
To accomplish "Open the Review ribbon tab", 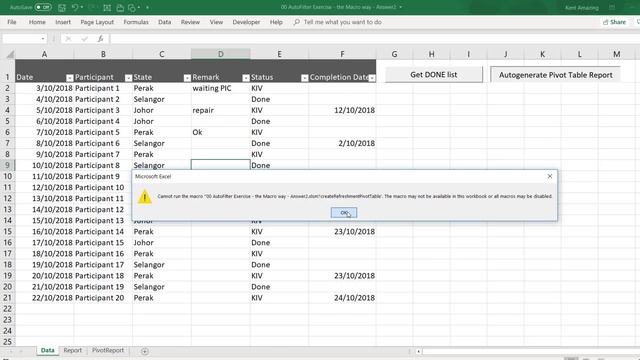I will click(190, 22).
